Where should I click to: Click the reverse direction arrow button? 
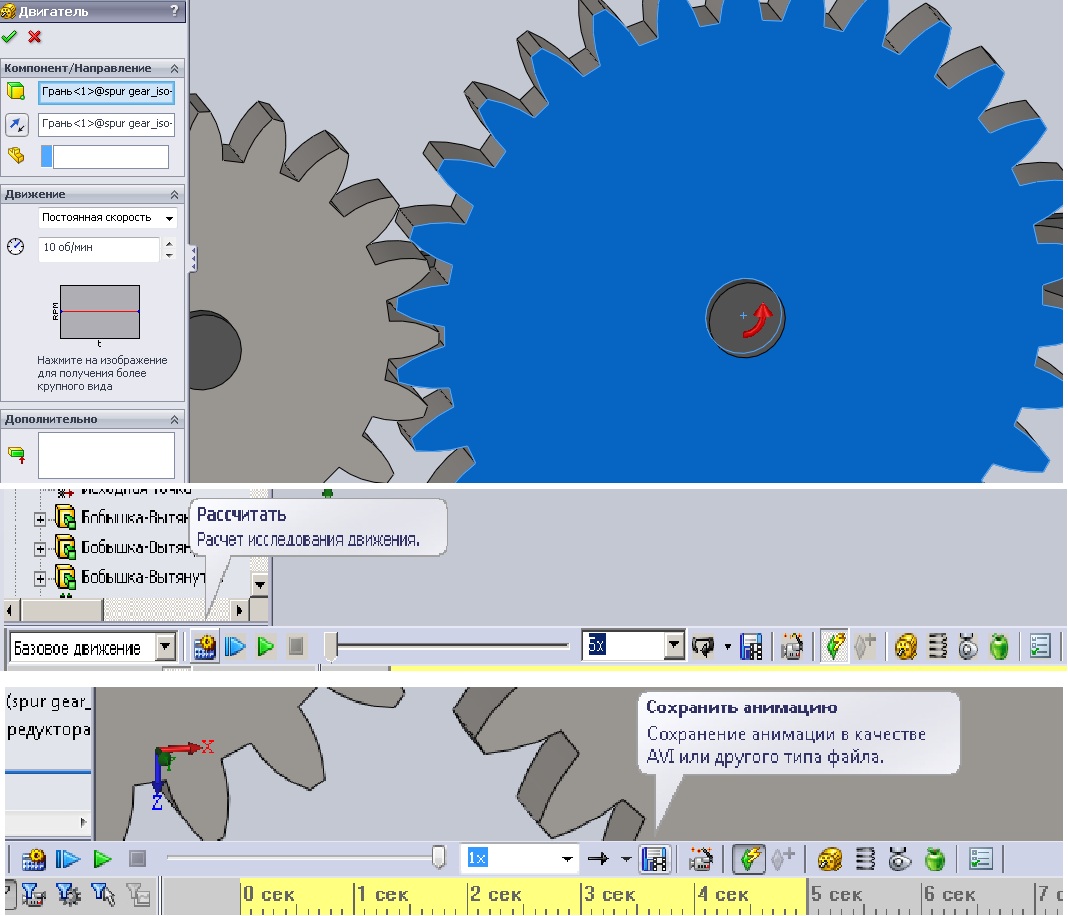click(16, 125)
